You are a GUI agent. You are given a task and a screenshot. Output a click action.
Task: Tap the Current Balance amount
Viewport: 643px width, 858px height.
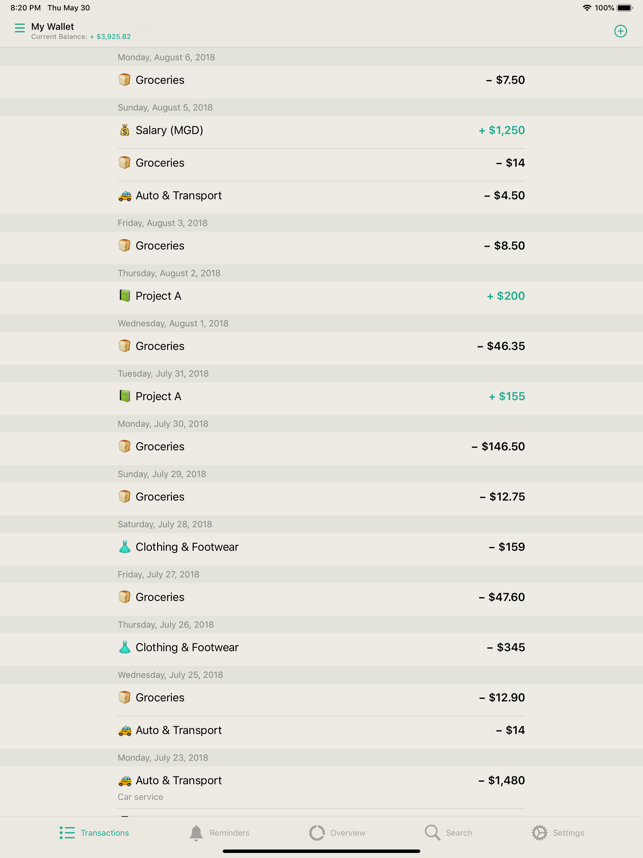click(x=111, y=37)
